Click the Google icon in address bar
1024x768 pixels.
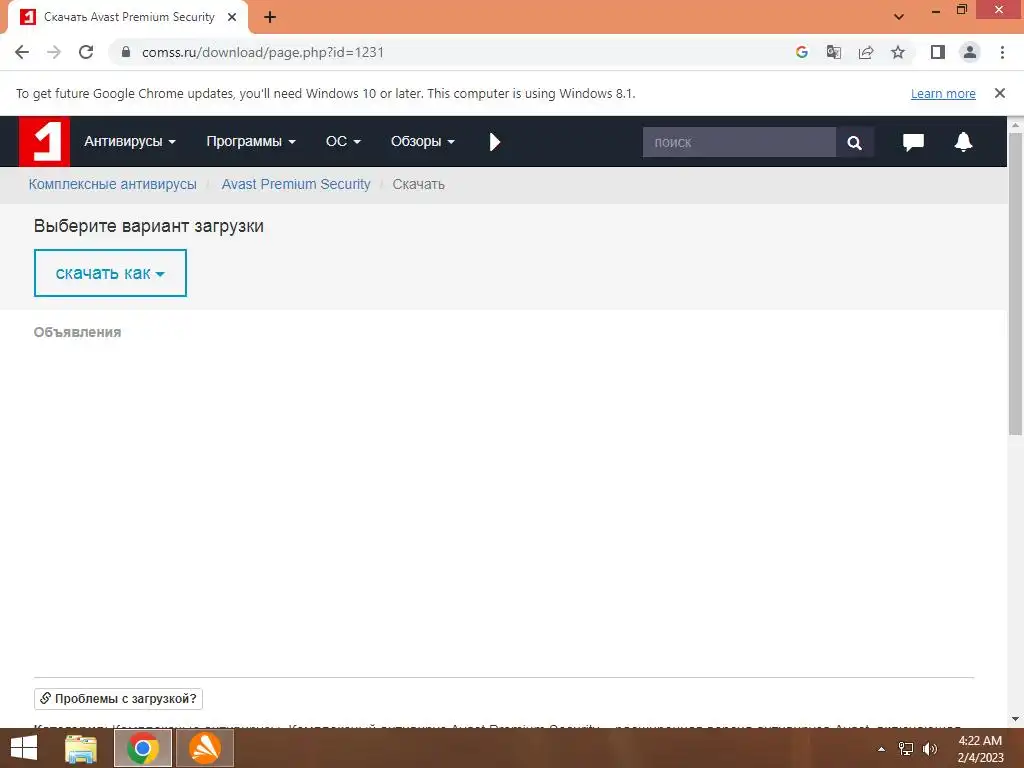coord(802,52)
